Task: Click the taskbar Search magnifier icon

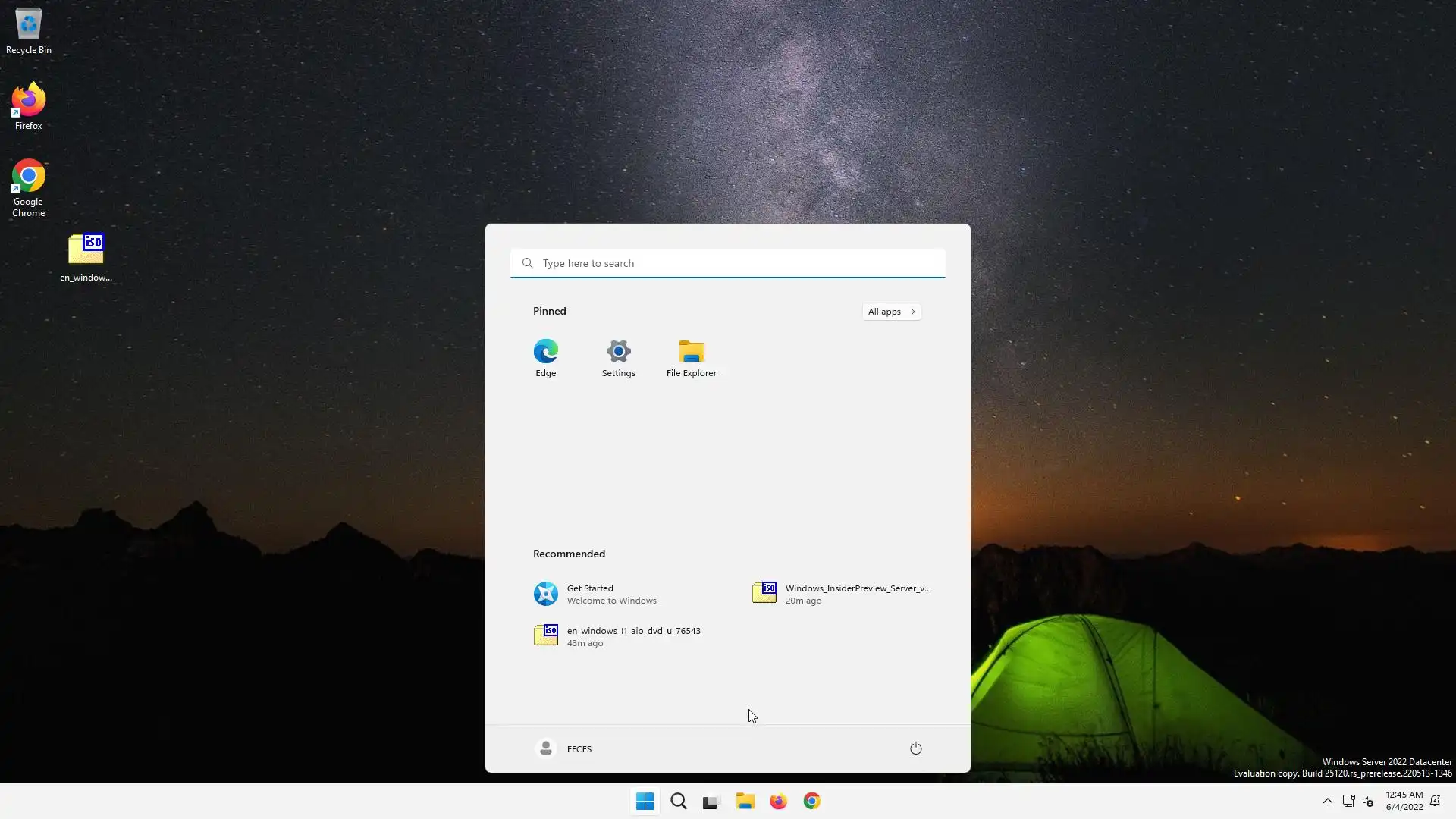Action: coord(678,802)
